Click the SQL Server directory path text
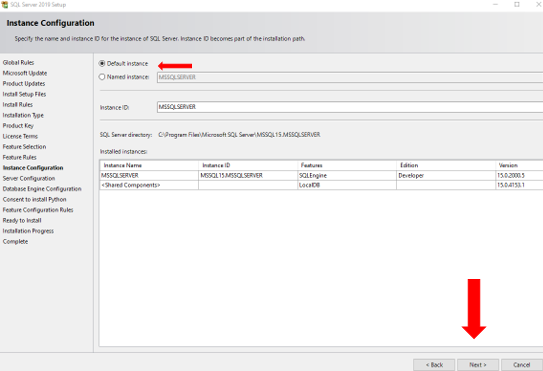The image size is (543, 371). [239, 135]
